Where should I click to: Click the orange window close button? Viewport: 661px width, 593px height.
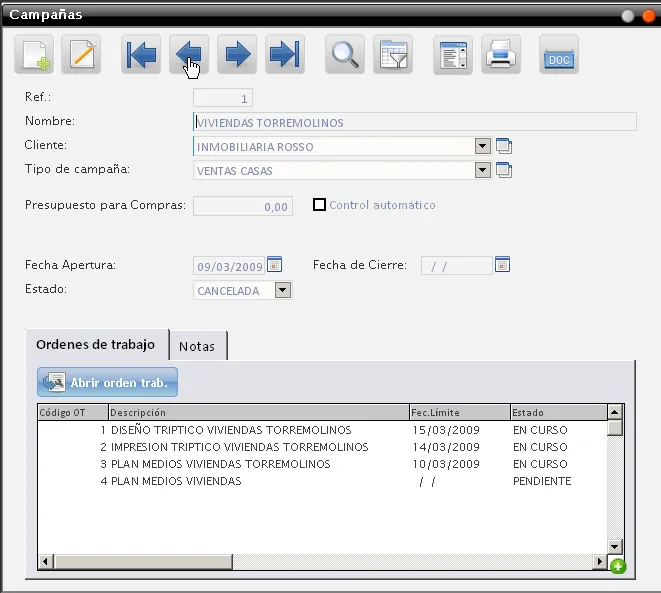pos(649,16)
